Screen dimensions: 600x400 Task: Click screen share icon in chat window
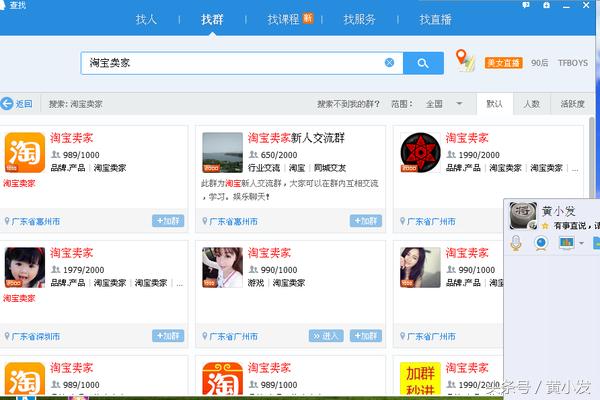[567, 243]
